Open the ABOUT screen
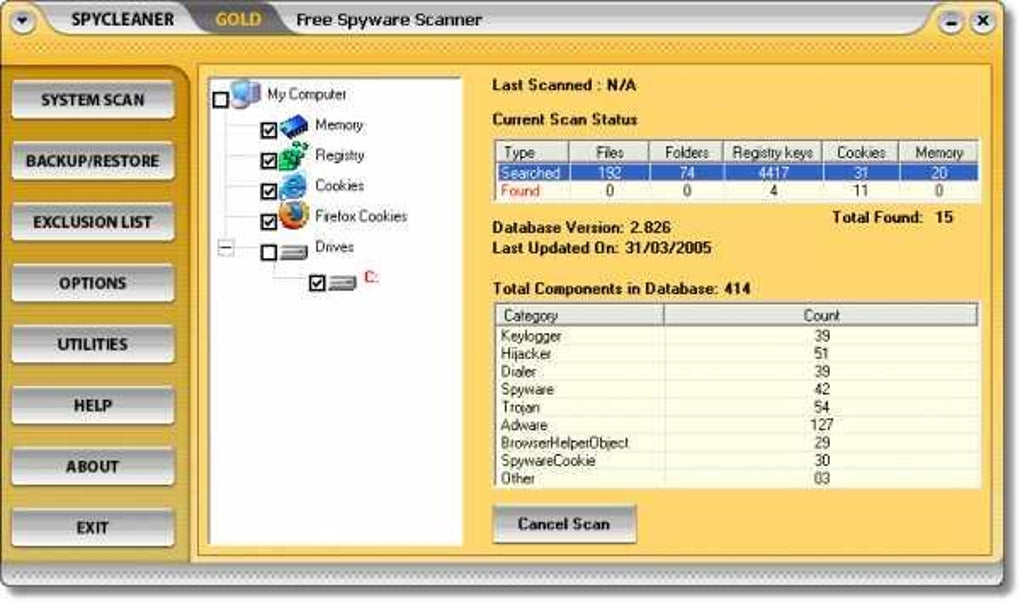This screenshot has height=602, width=1020. 93,467
